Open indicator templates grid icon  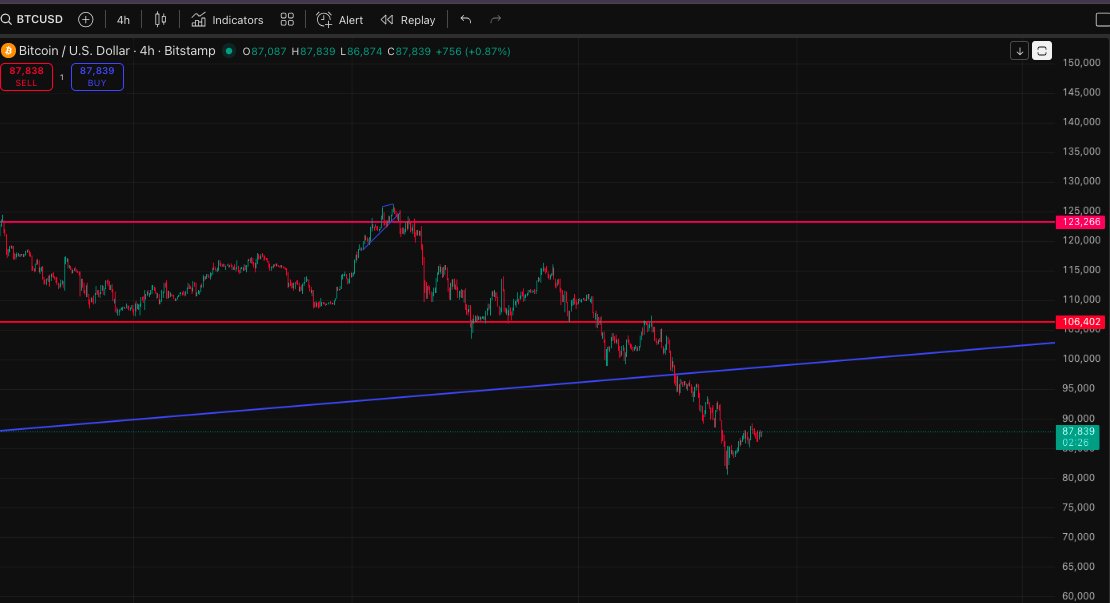[287, 20]
